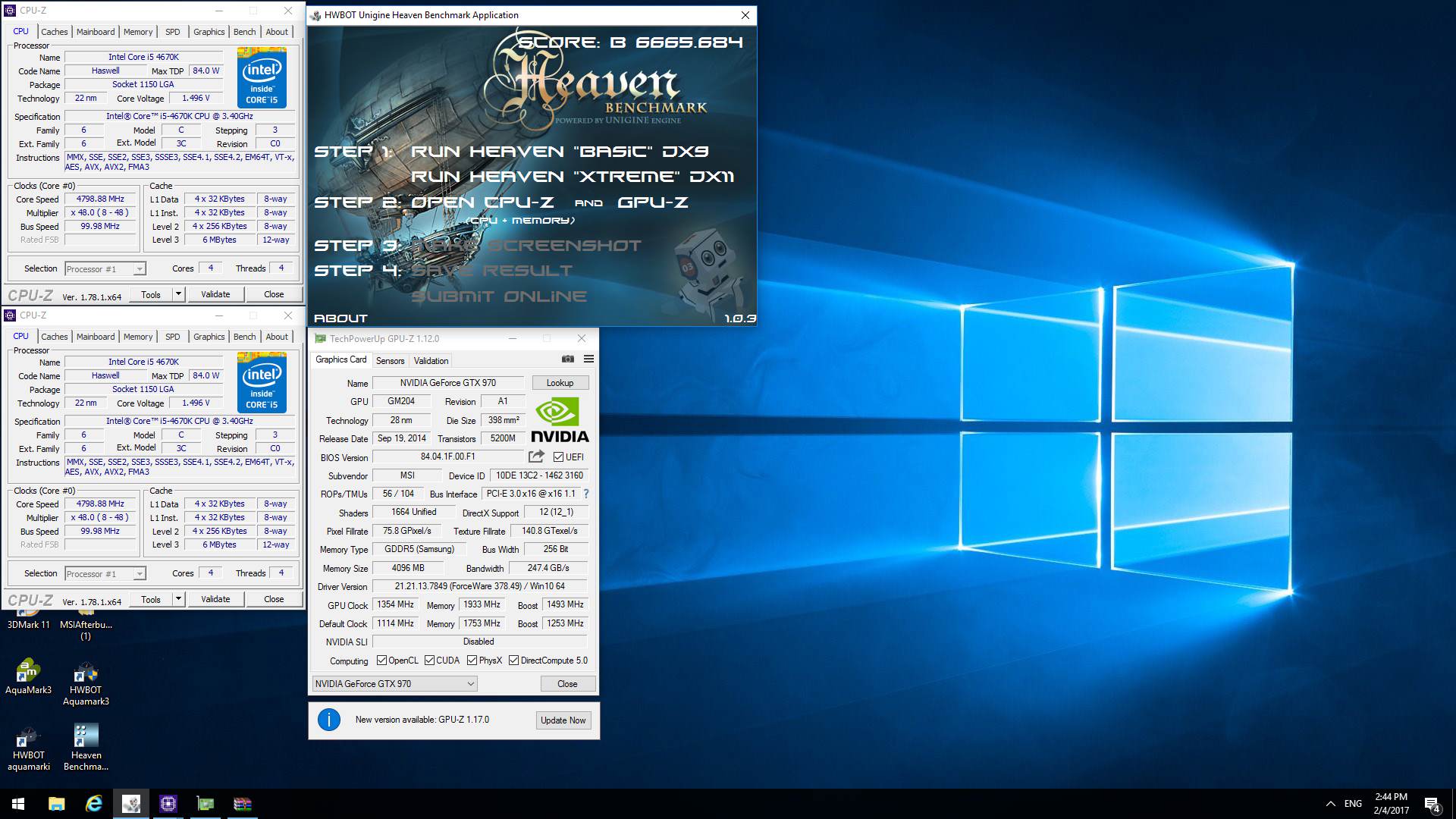Open the Sensors tab in GPU-Z
The height and width of the screenshot is (819, 1456).
tap(390, 361)
